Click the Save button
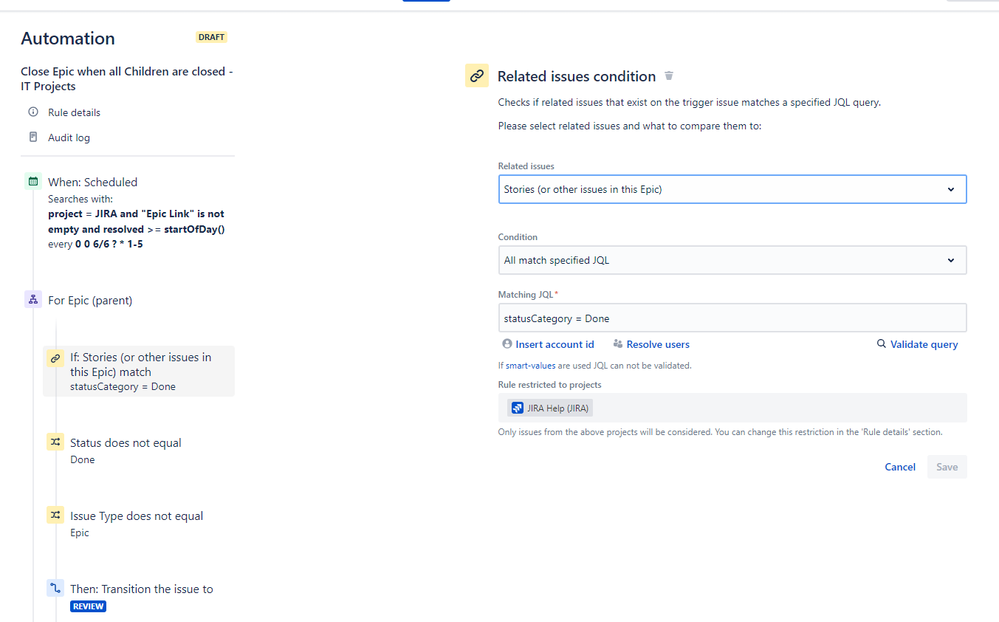This screenshot has width=999, height=622. pyautogui.click(x=947, y=466)
